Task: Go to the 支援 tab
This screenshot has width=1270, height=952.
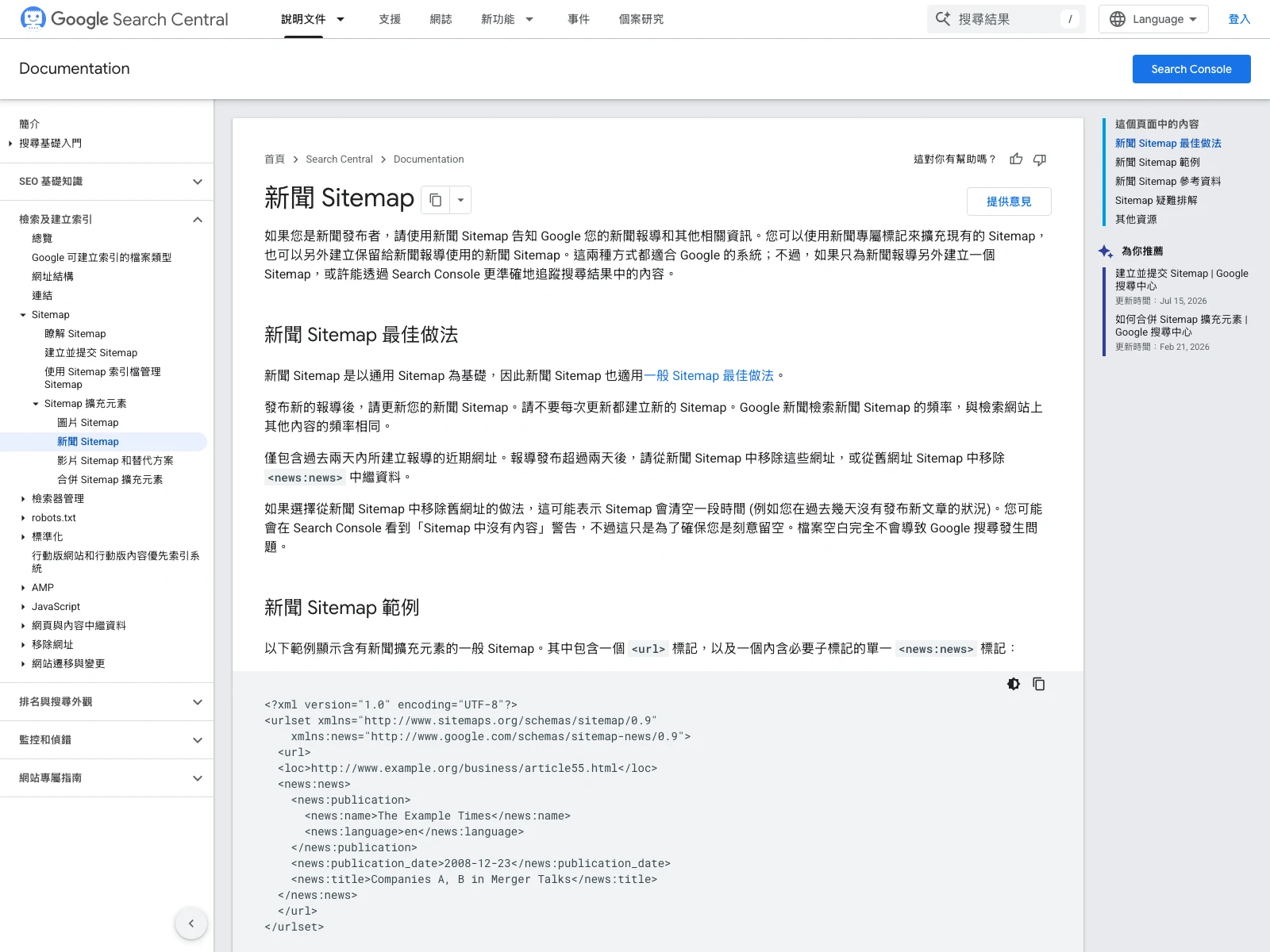Action: point(390,19)
